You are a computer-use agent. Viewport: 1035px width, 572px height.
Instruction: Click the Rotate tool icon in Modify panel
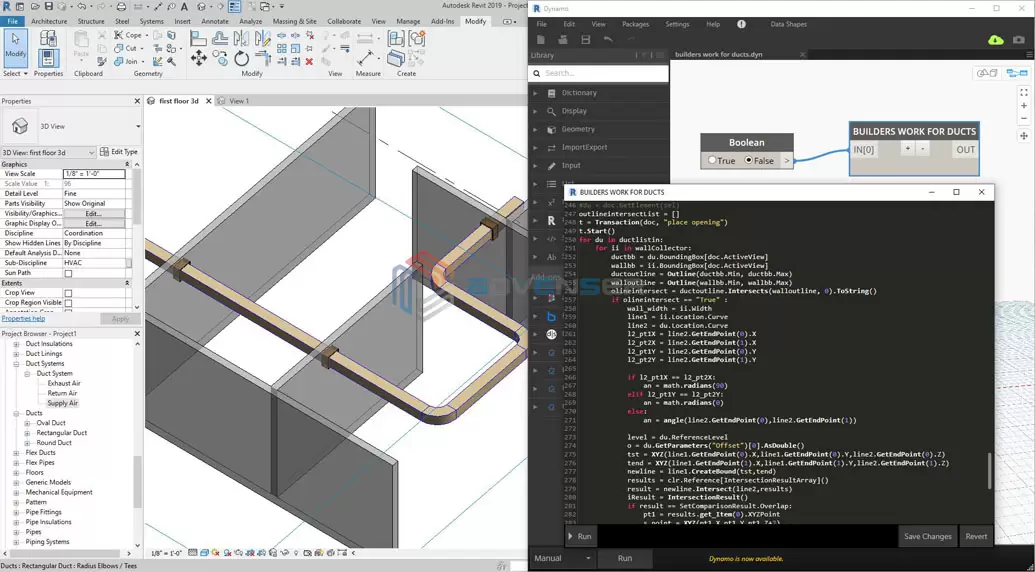click(242, 59)
